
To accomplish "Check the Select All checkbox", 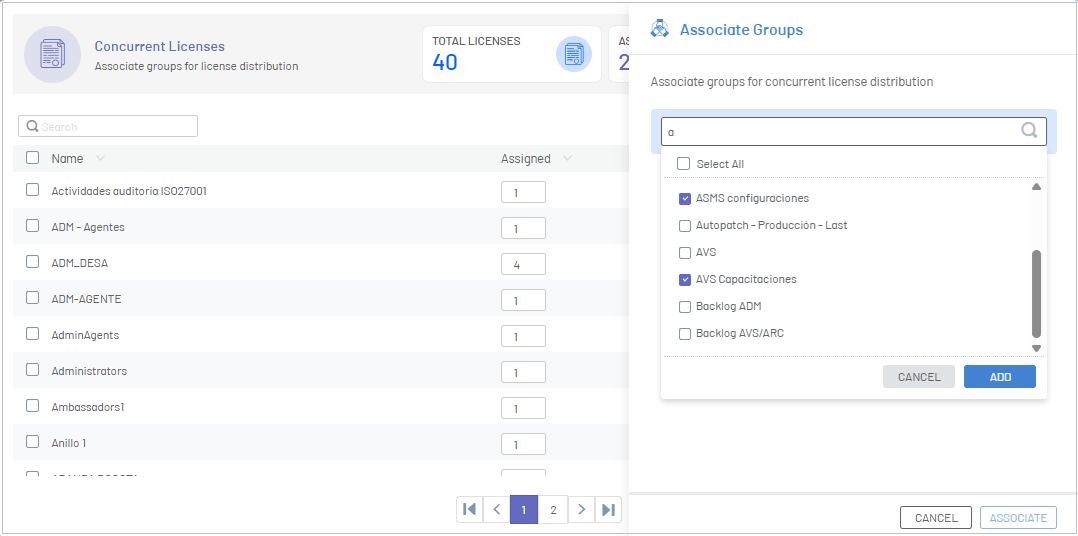I will click(683, 164).
